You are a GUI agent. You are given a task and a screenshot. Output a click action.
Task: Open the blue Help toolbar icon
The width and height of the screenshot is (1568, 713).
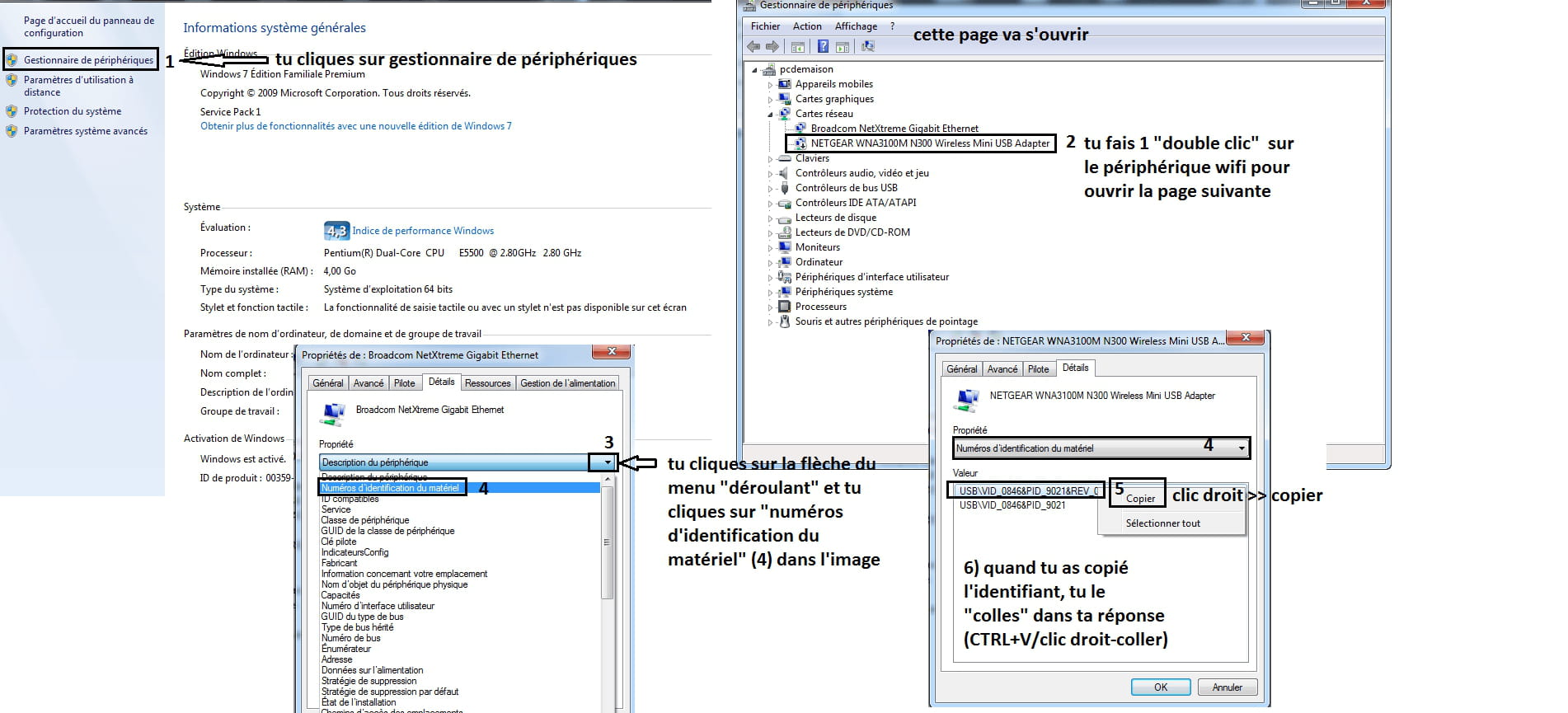pos(823,47)
